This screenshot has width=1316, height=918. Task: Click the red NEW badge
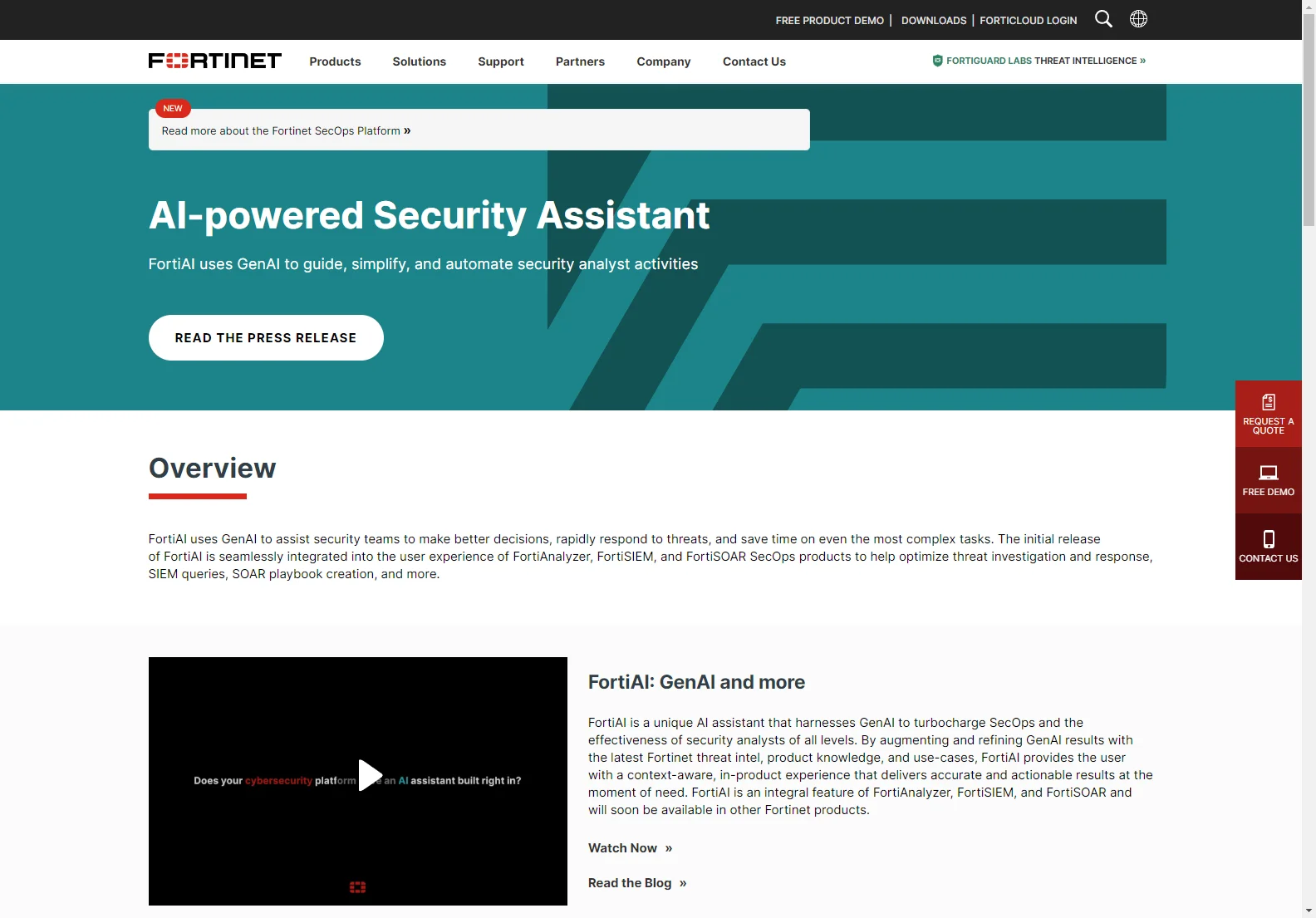point(173,108)
